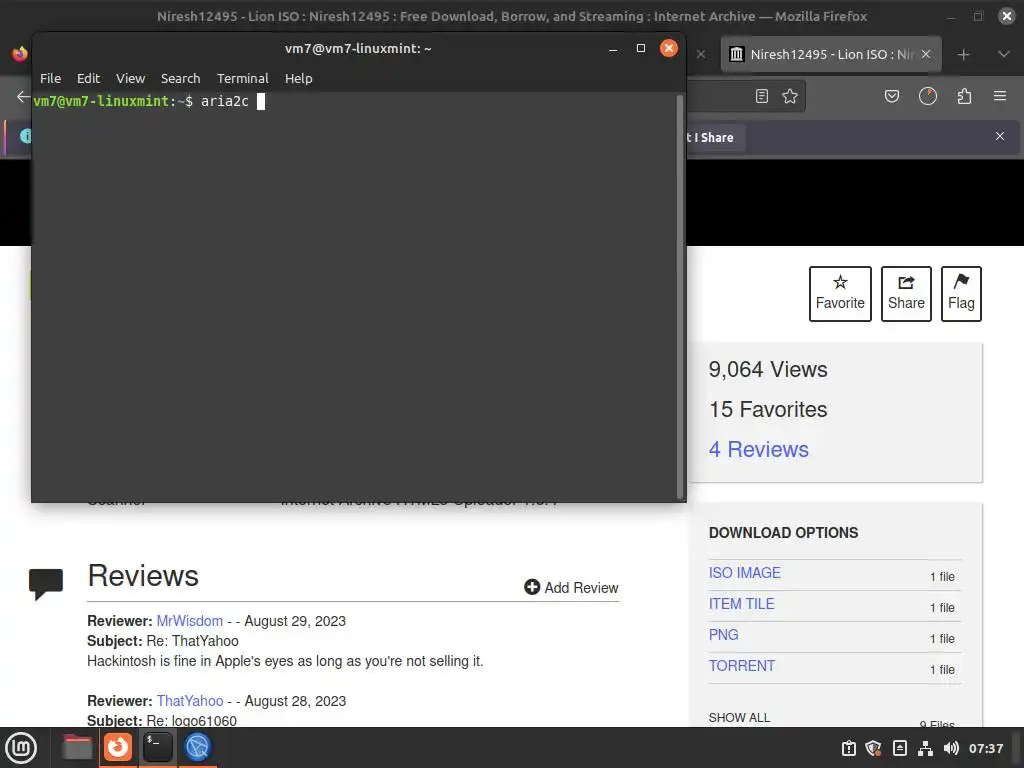This screenshot has width=1024, height=768.
Task: Click SHOW ALL download files
Action: 739,718
